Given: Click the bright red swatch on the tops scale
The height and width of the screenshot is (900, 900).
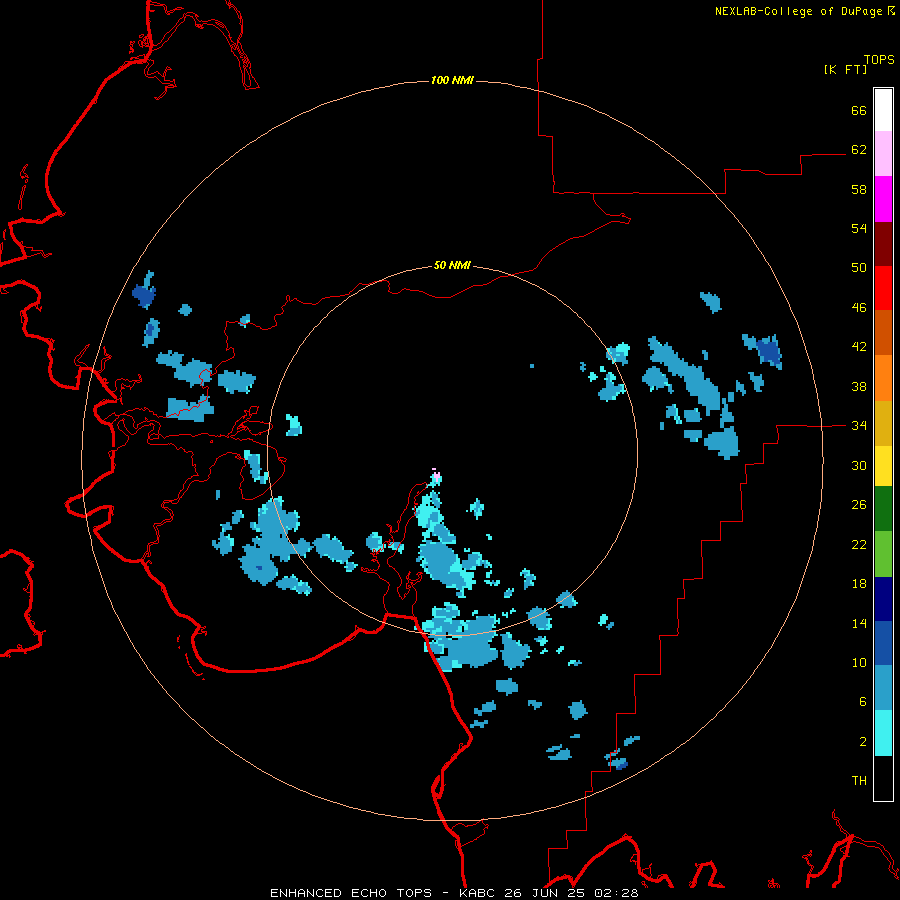Looking at the screenshot, I should (883, 288).
